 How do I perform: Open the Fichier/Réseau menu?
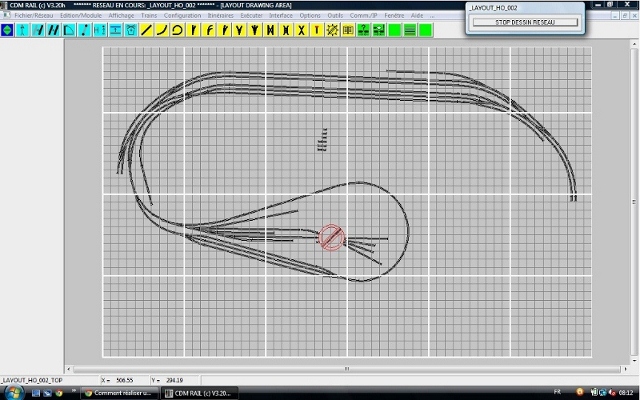(33, 16)
